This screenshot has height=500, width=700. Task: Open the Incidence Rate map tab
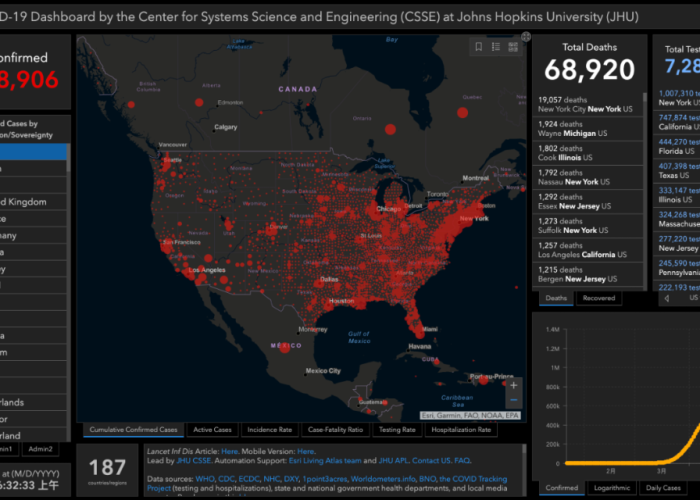click(x=270, y=430)
